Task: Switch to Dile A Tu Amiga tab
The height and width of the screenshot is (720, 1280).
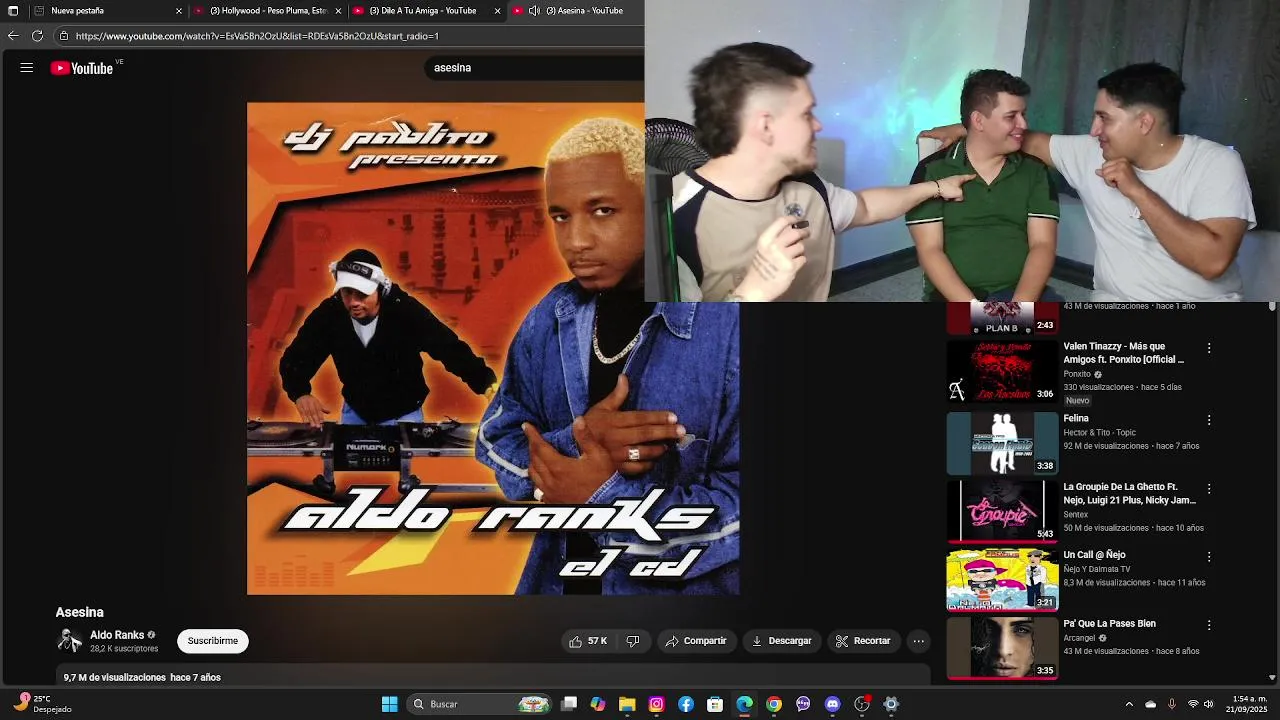Action: tap(427, 11)
